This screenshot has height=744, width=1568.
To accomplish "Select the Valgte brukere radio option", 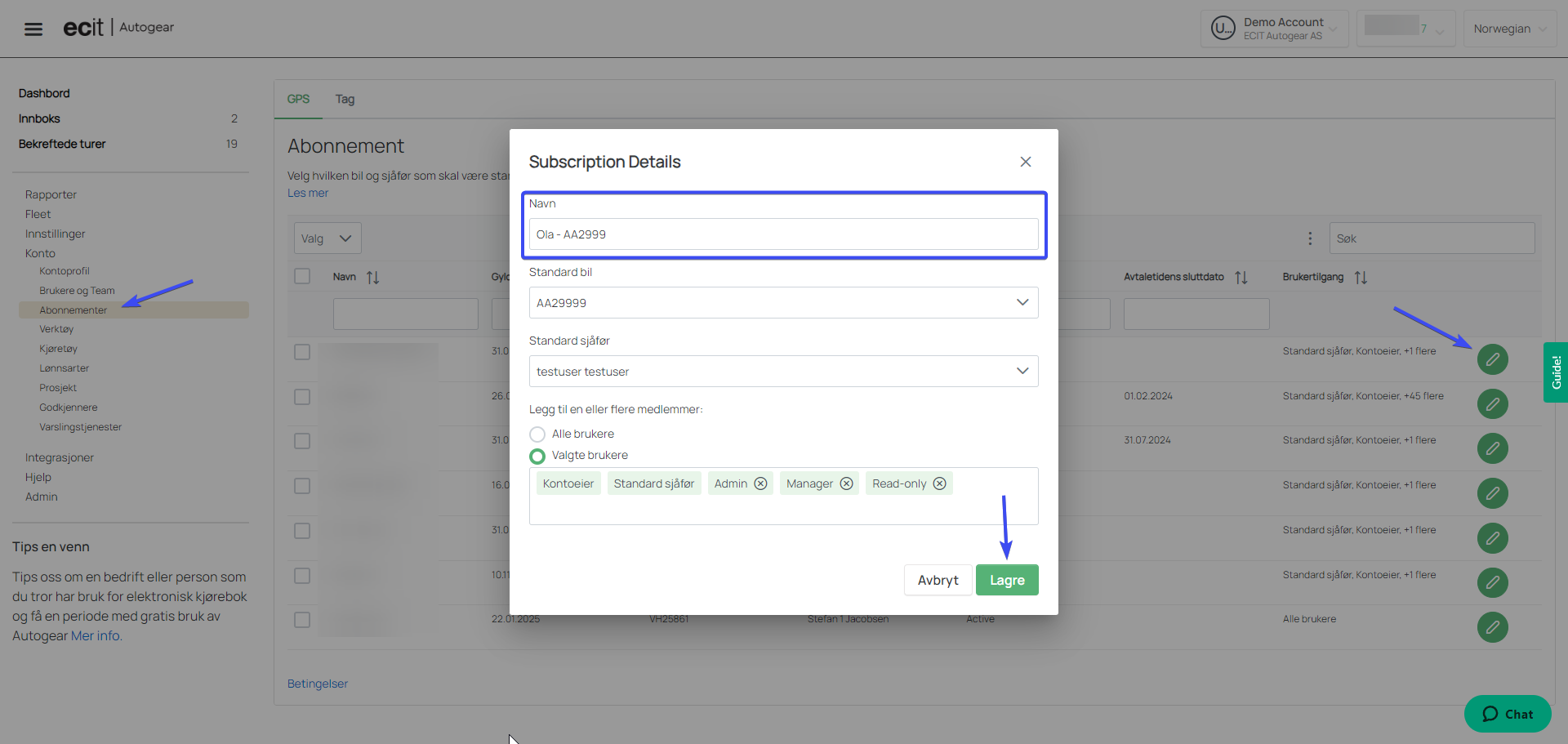I will click(x=537, y=456).
